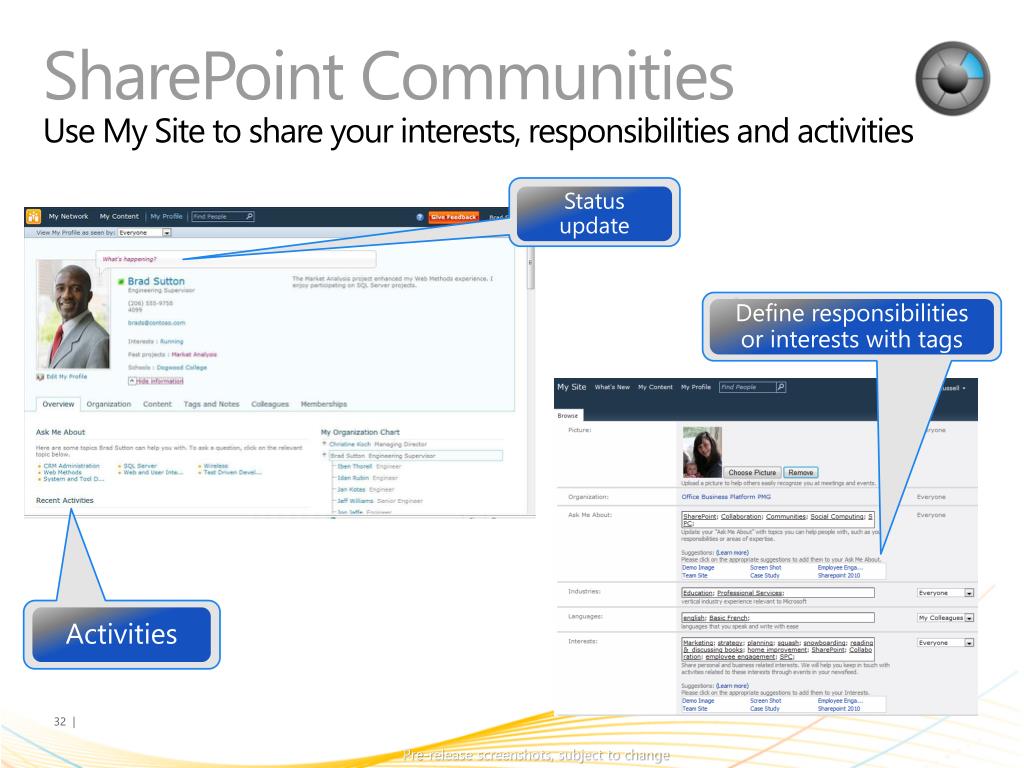The height and width of the screenshot is (768, 1024).
Task: Click Case Study suggestion under Ask Me About
Action: (765, 575)
